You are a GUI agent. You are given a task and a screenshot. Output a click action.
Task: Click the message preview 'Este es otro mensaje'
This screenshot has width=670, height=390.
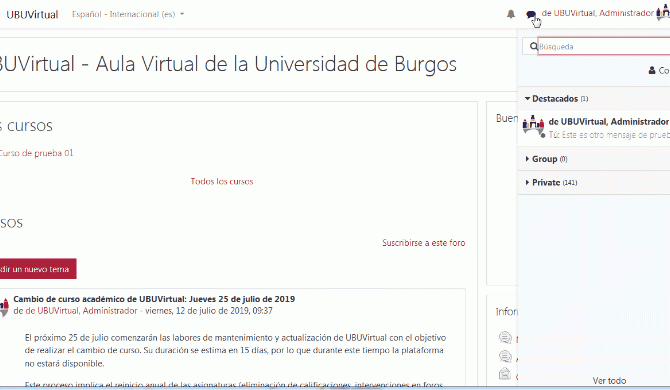[609, 135]
